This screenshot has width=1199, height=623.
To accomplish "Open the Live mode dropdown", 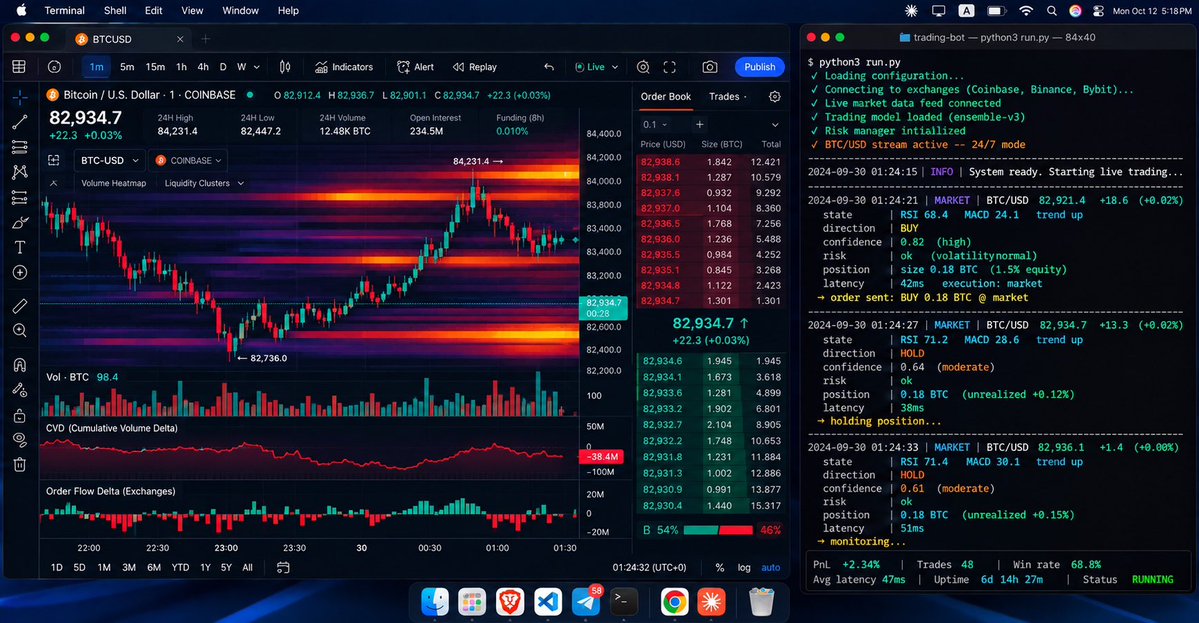I will (x=596, y=67).
